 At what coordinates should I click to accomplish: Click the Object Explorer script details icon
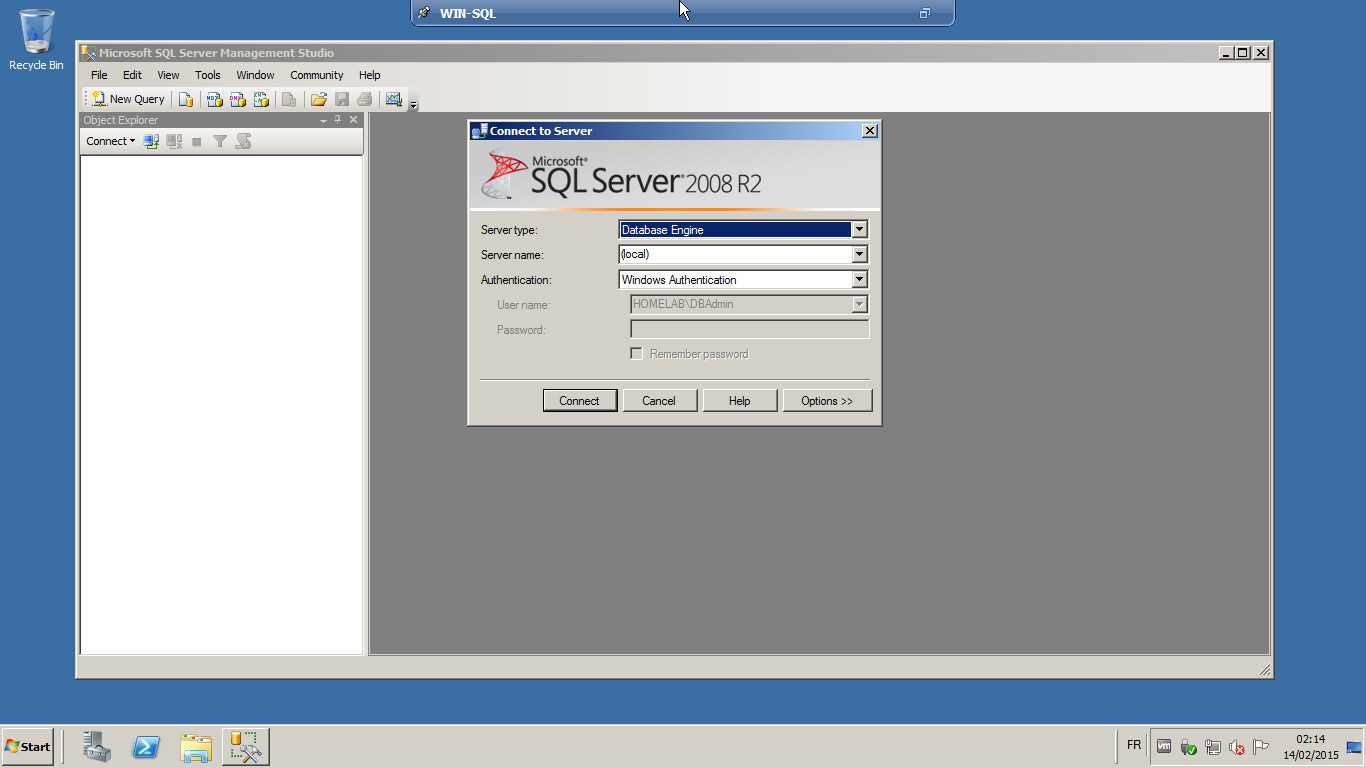pyautogui.click(x=243, y=141)
